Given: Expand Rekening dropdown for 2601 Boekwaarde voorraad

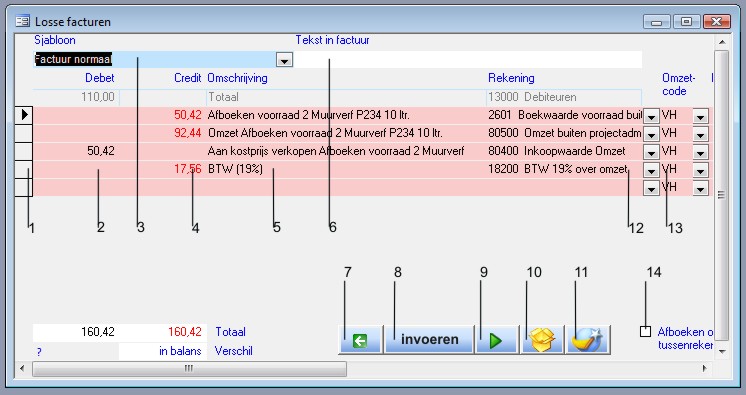Looking at the screenshot, I should tap(651, 116).
